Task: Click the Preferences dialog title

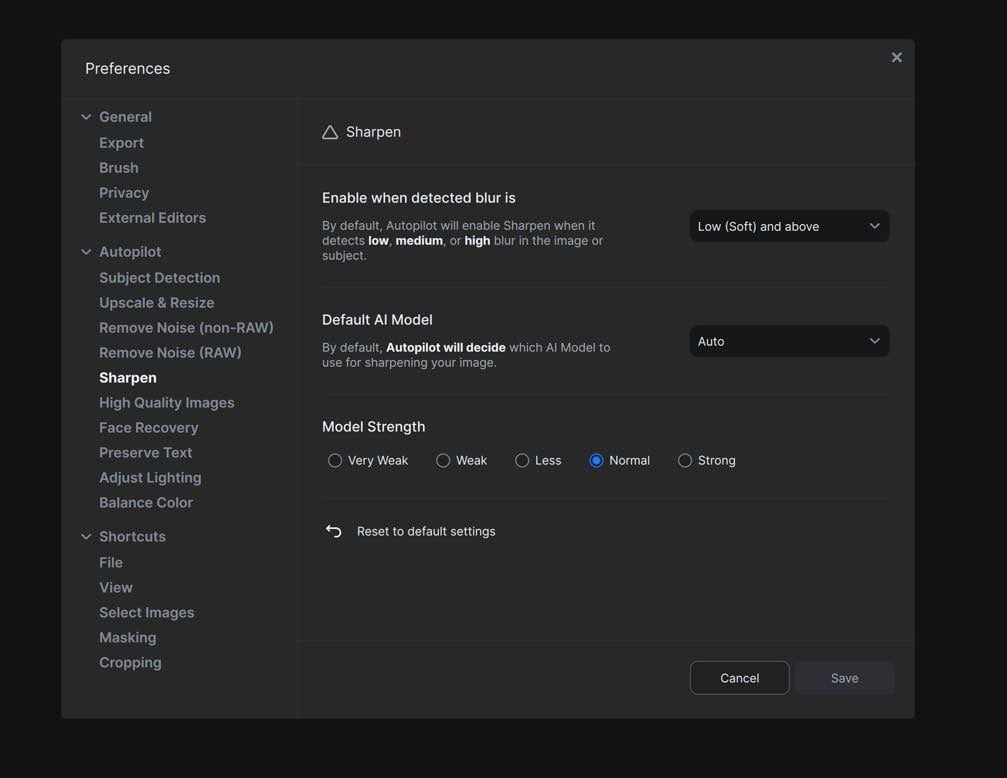Action: pyautogui.click(x=127, y=69)
